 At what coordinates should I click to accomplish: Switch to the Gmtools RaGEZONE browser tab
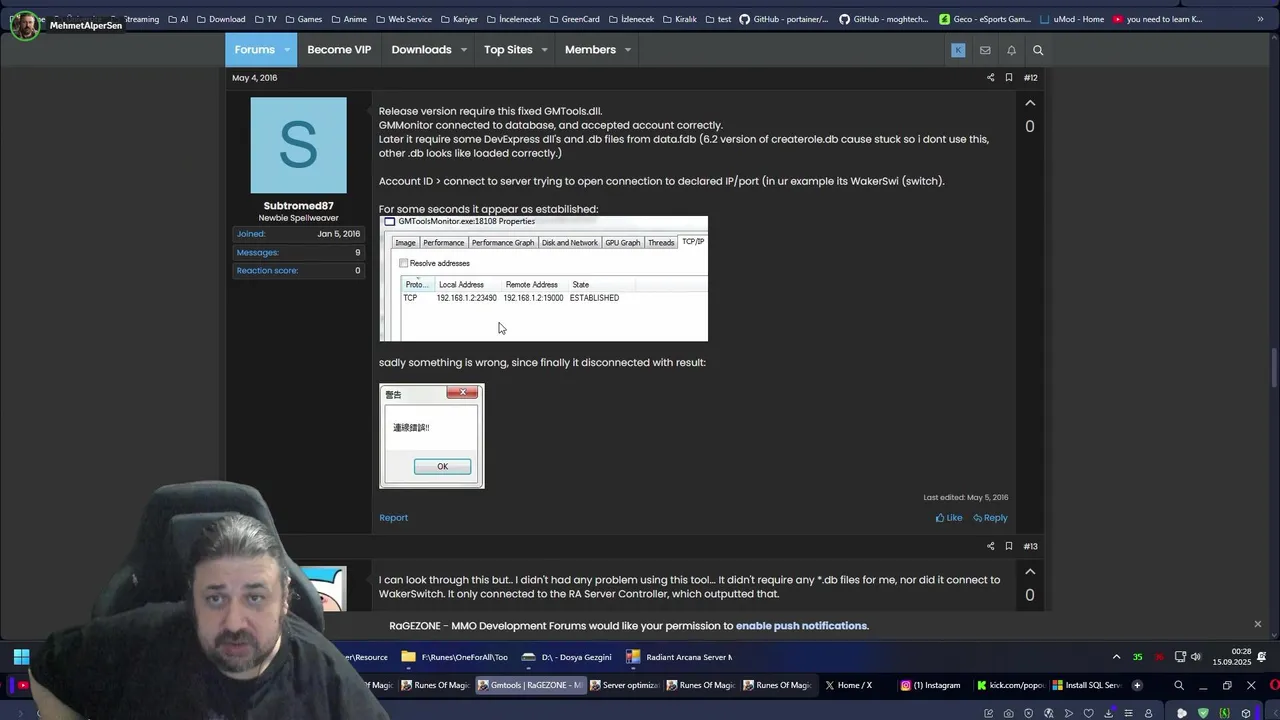(x=529, y=685)
